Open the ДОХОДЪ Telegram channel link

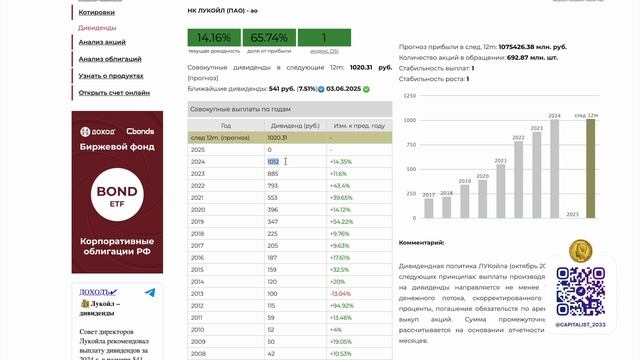(98, 292)
